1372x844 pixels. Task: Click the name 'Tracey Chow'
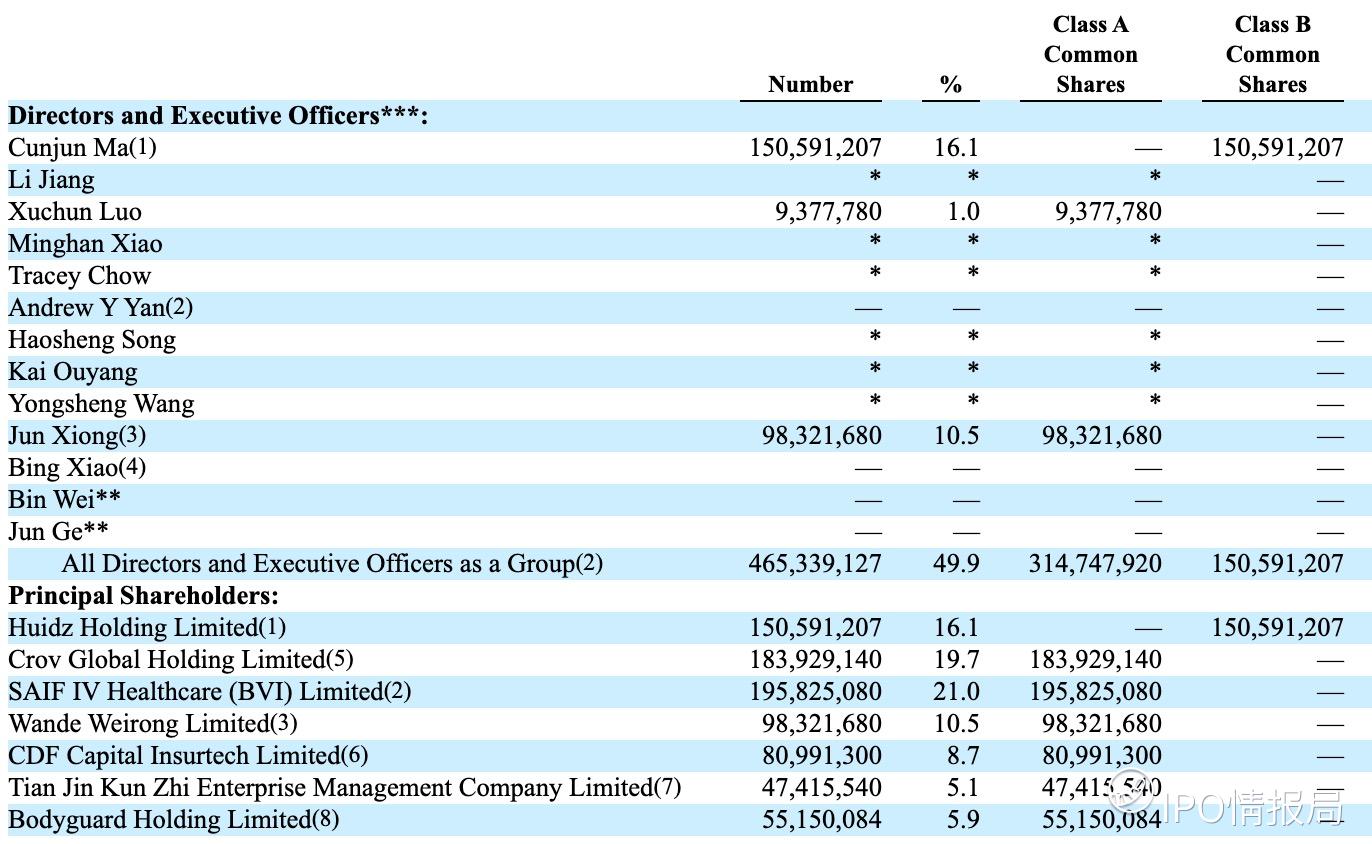80,276
